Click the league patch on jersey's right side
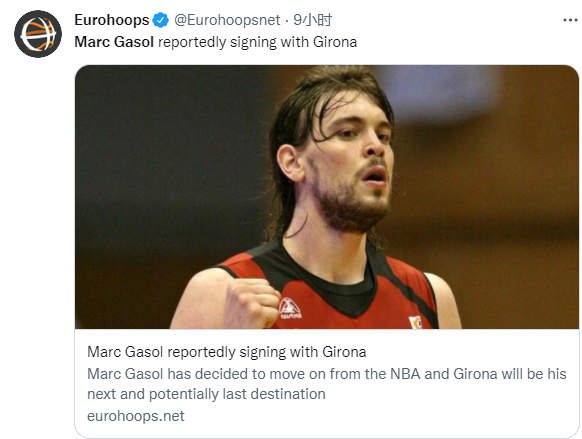Viewport: 582px width, 439px height. pos(415,322)
